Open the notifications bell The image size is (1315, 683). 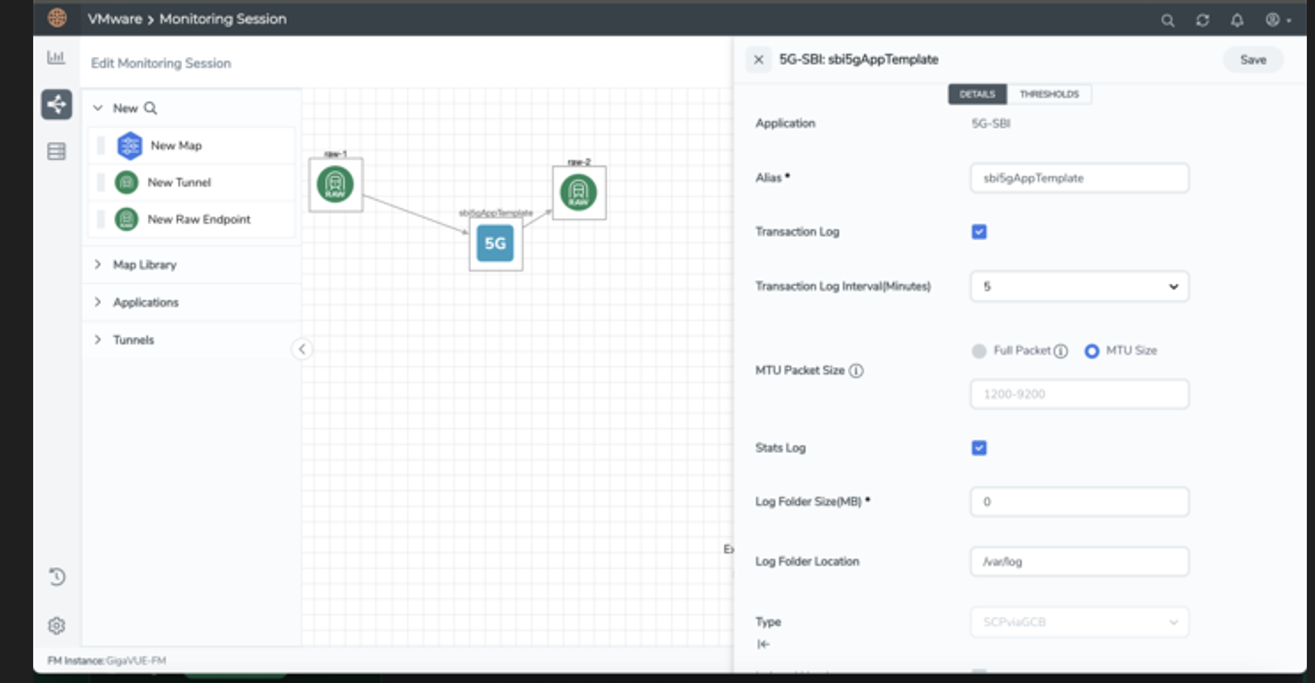pyautogui.click(x=1237, y=20)
